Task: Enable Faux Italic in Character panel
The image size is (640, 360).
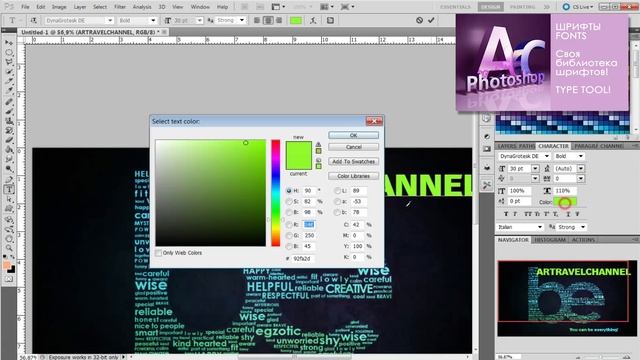Action: point(515,214)
